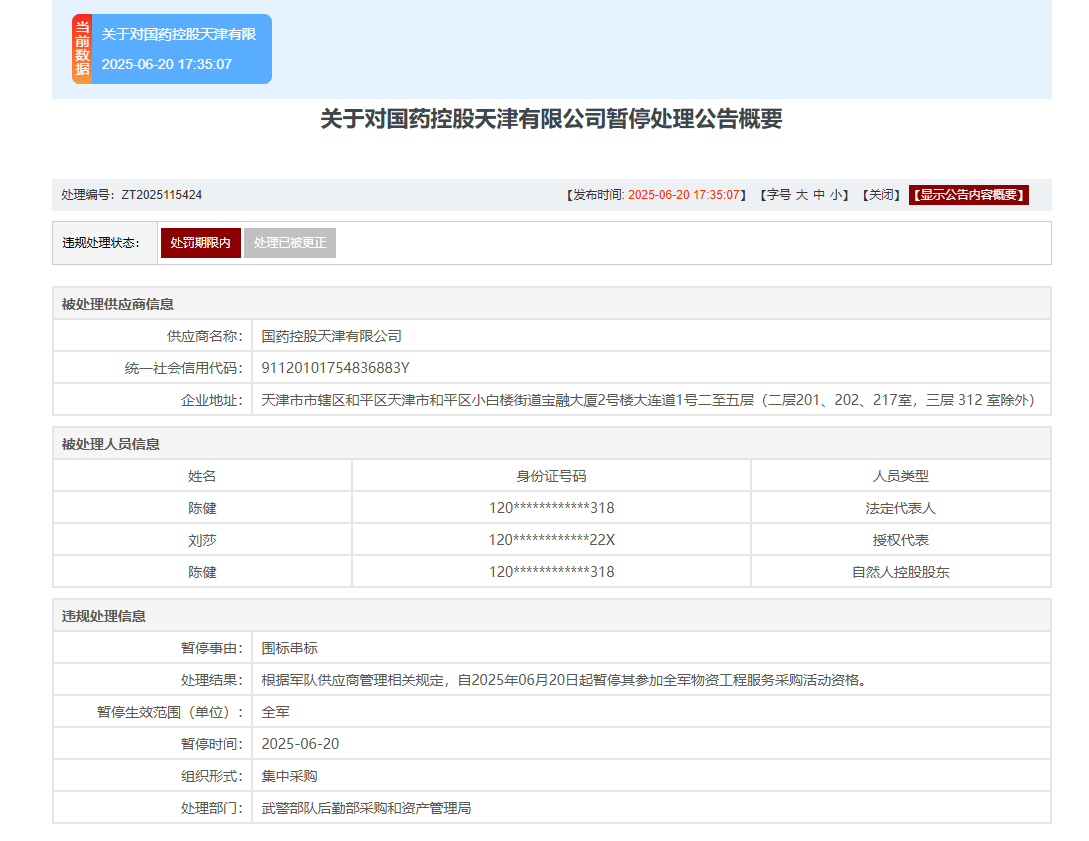
Task: Click name 陈健 in the 法定代表人 row
Action: [202, 508]
